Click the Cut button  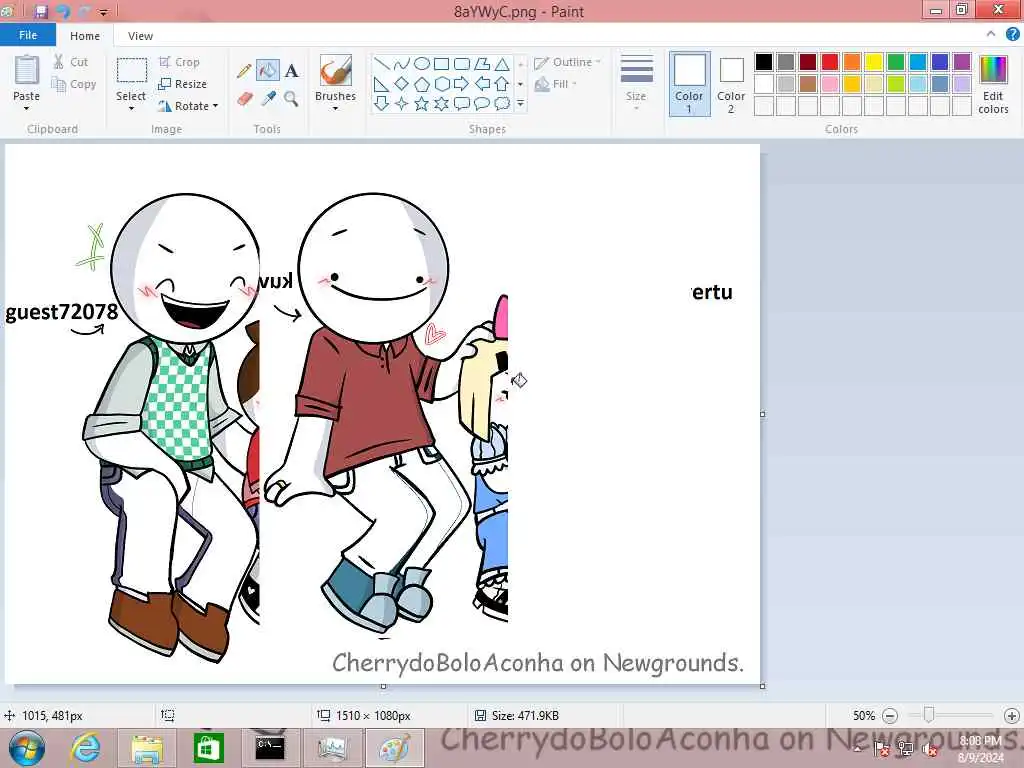click(x=71, y=62)
